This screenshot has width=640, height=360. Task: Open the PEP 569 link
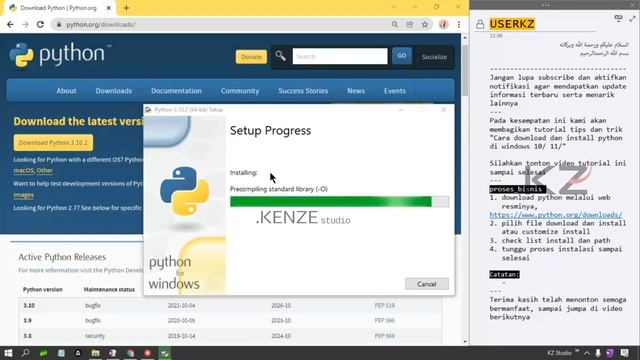(384, 336)
